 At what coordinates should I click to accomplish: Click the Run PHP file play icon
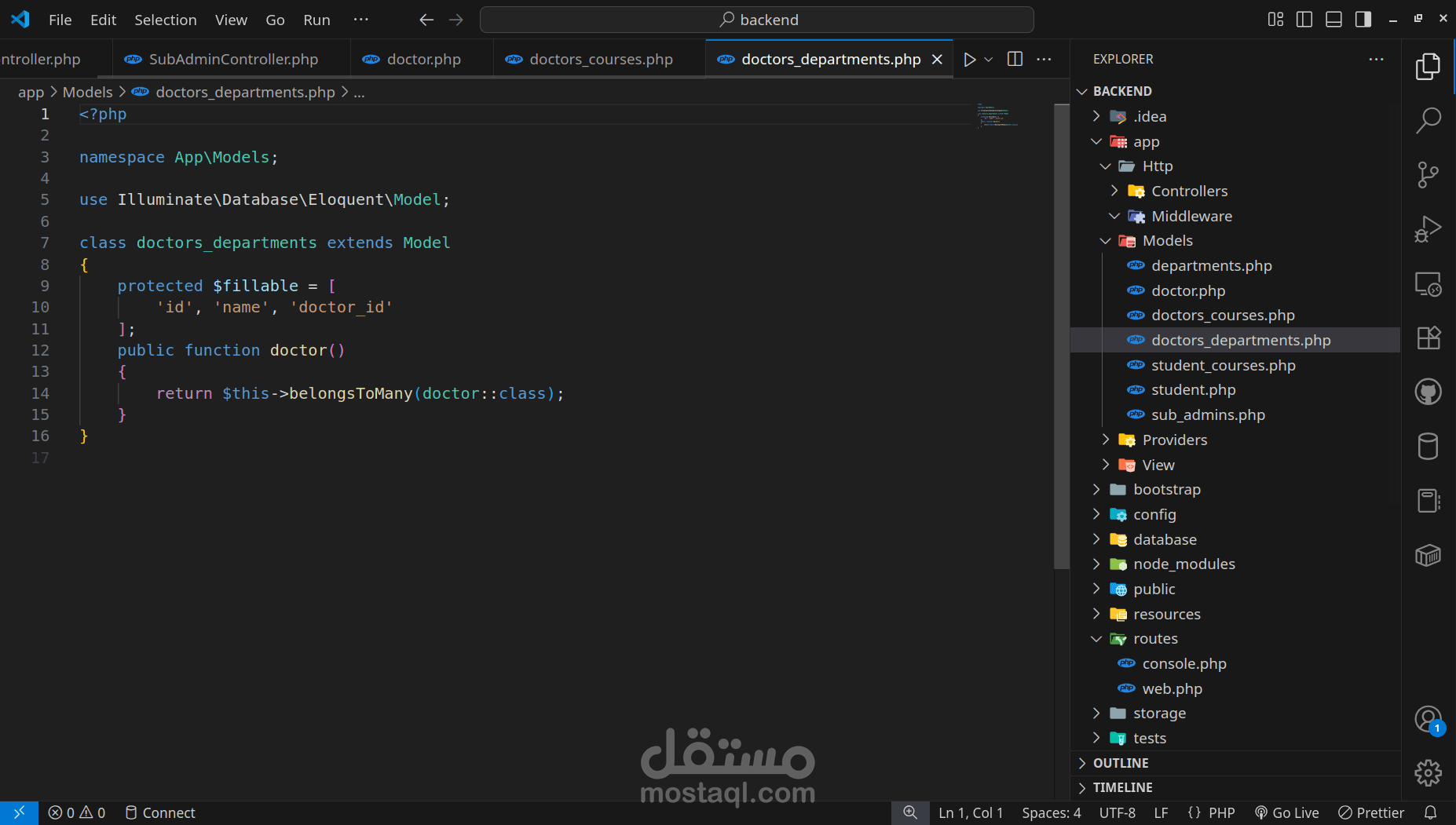tap(970, 60)
